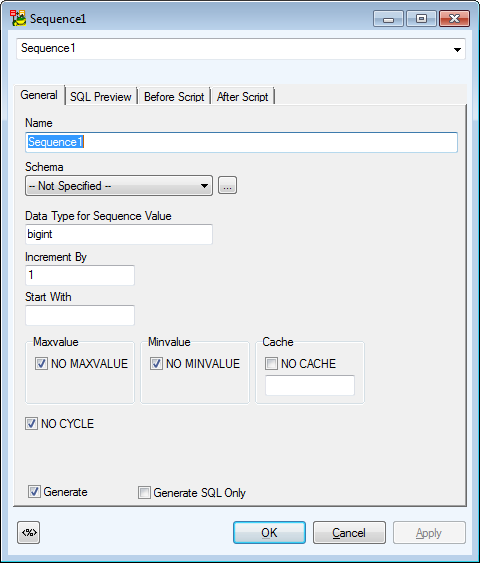Confirm with the OK button
Image resolution: width=480 pixels, height=563 pixels.
click(269, 532)
